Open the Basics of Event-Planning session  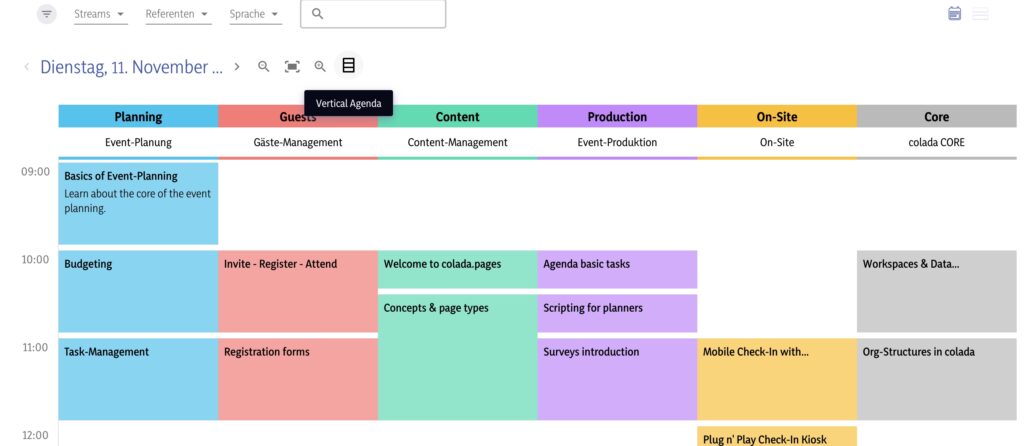click(138, 203)
